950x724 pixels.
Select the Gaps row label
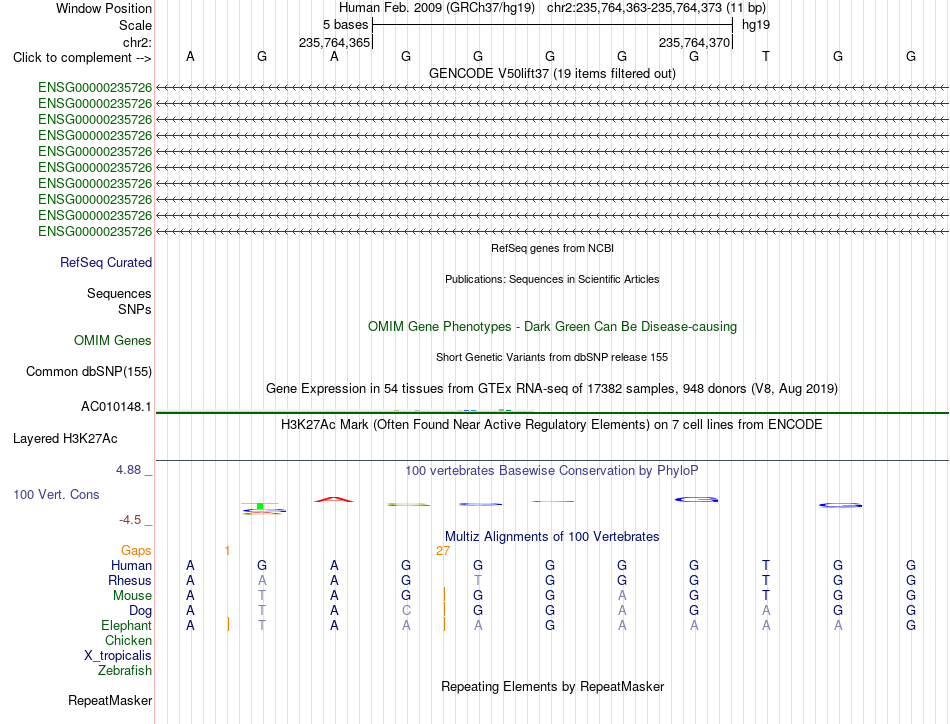coord(136,550)
